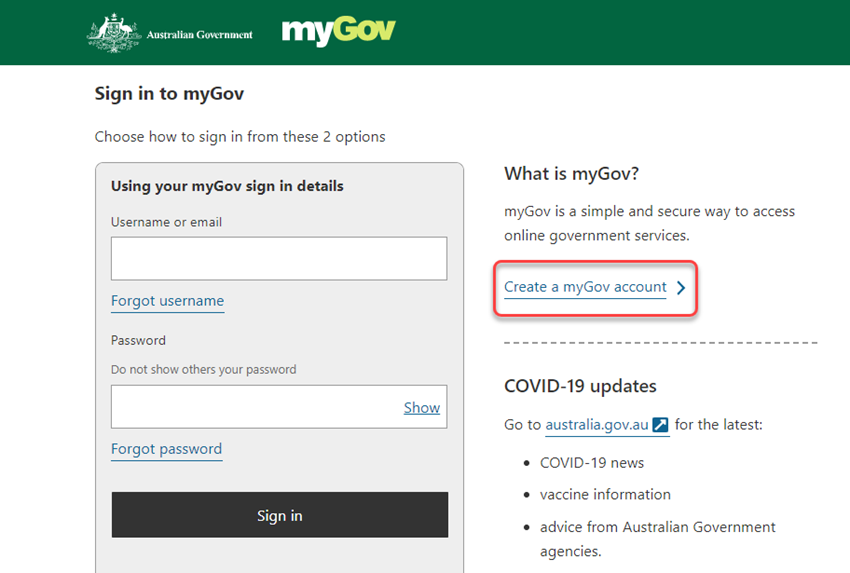Image resolution: width=850 pixels, height=573 pixels.
Task: Open the Forgot username link
Action: coord(168,301)
